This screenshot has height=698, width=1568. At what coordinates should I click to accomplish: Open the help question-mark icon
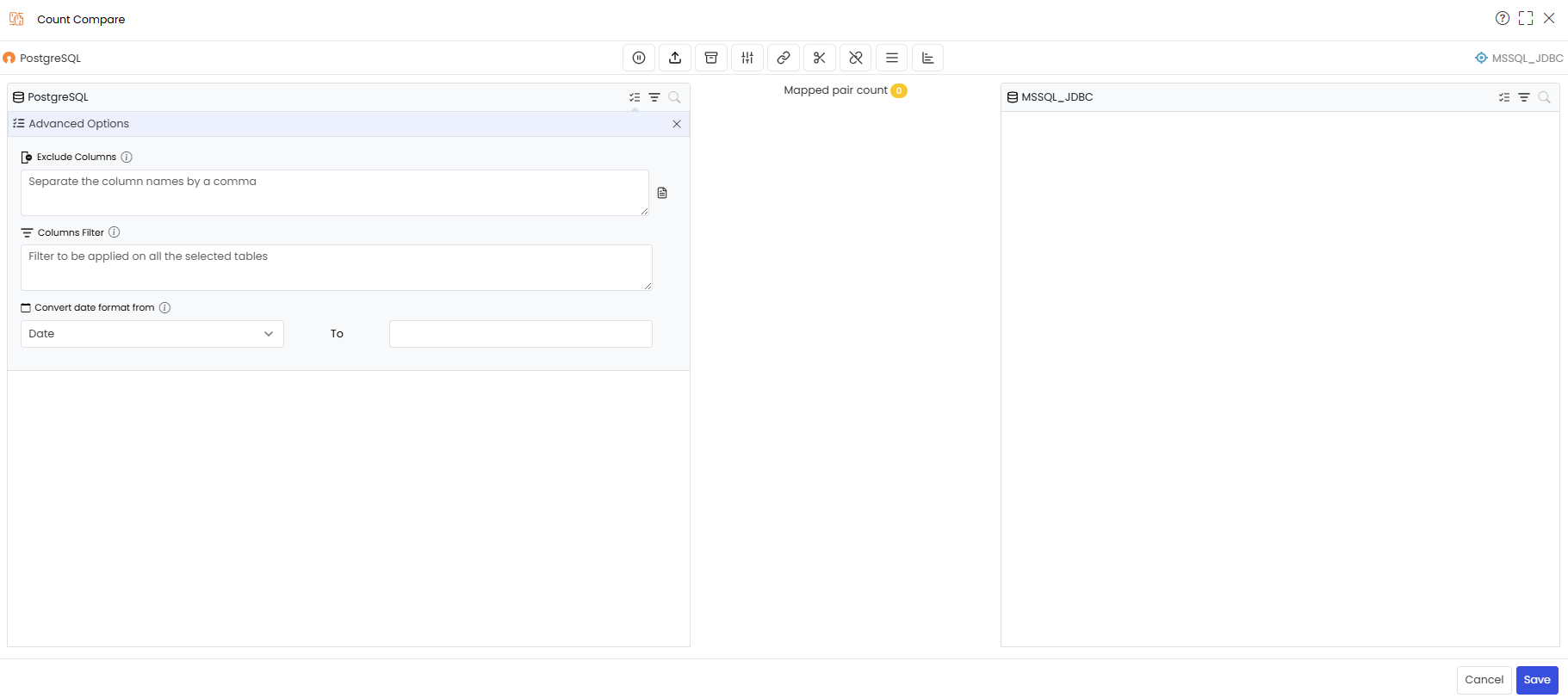coord(1503,18)
